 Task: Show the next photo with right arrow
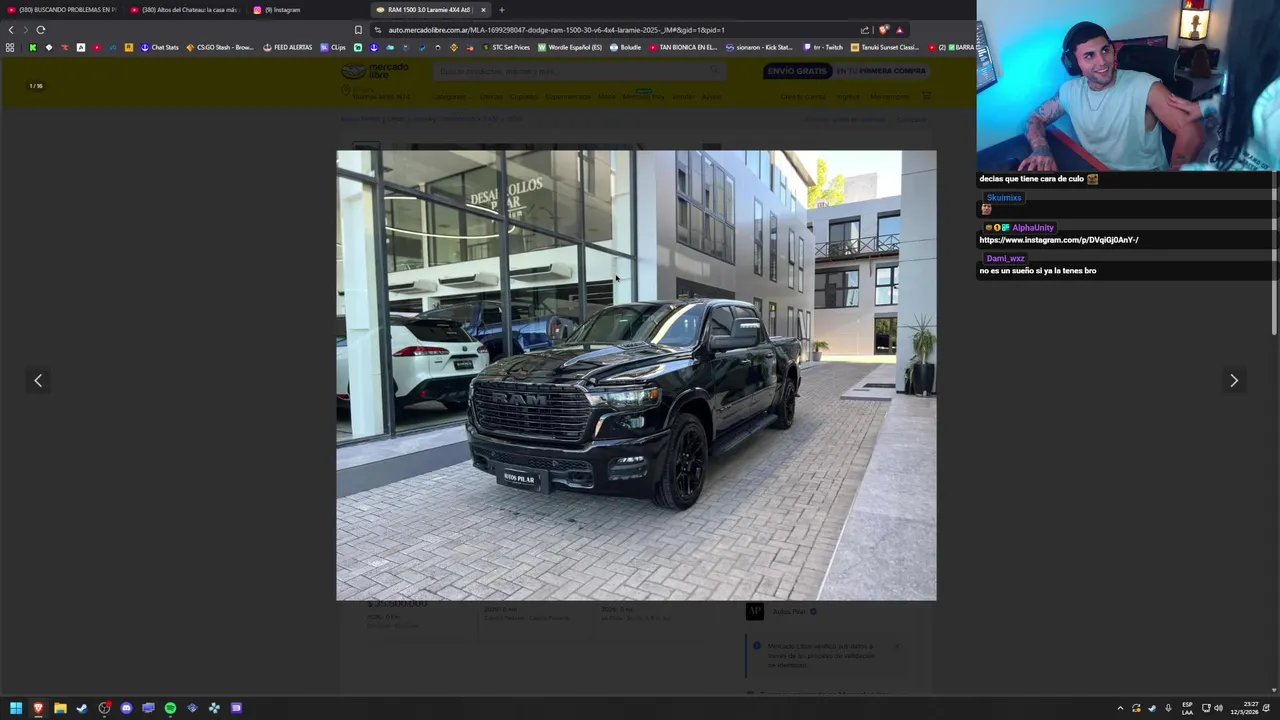pyautogui.click(x=1233, y=380)
